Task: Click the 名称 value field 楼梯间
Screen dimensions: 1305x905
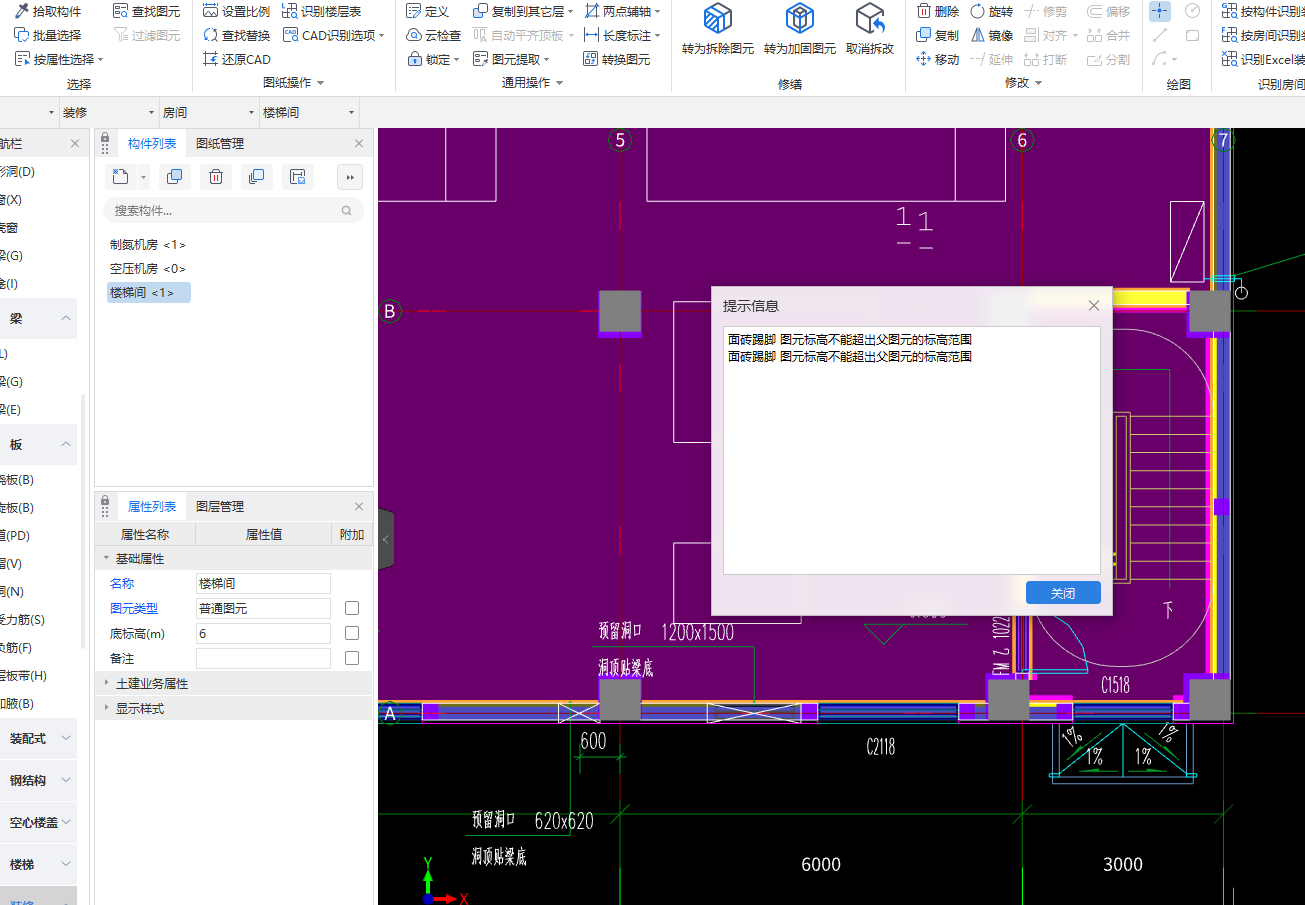Action: pos(263,583)
